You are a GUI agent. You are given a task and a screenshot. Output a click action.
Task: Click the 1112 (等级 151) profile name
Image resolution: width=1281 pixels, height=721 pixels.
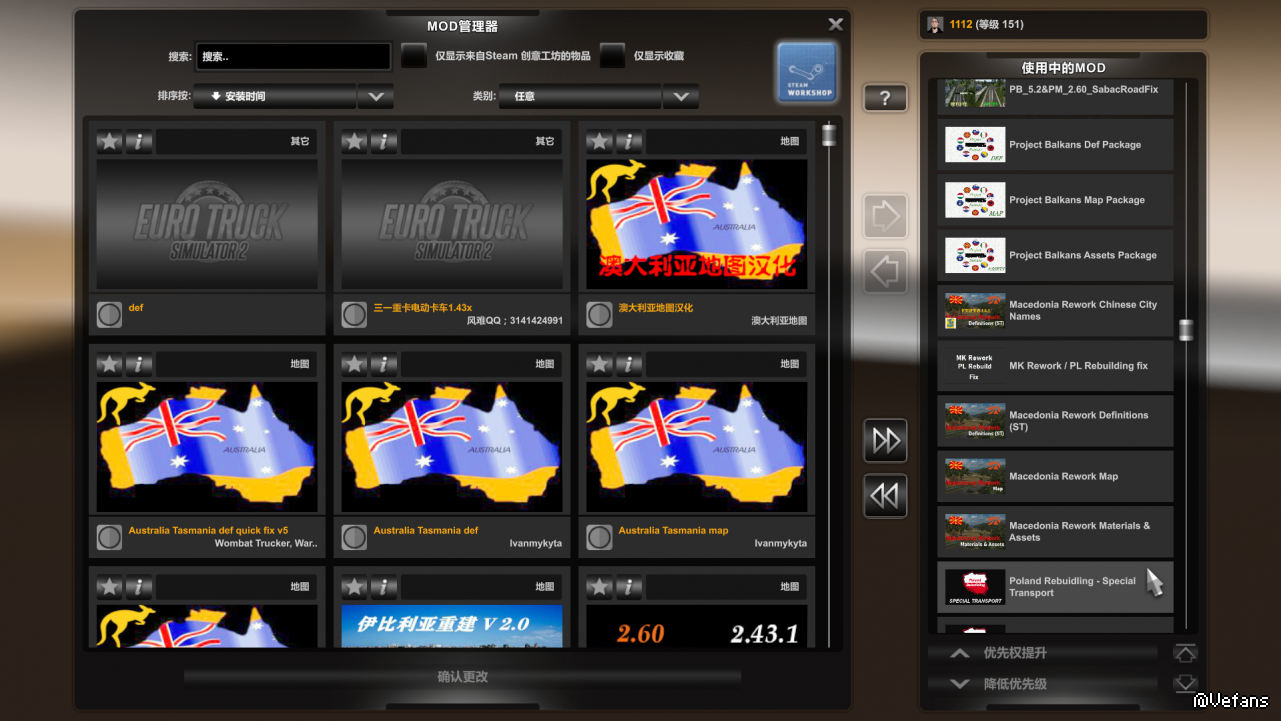pos(986,25)
